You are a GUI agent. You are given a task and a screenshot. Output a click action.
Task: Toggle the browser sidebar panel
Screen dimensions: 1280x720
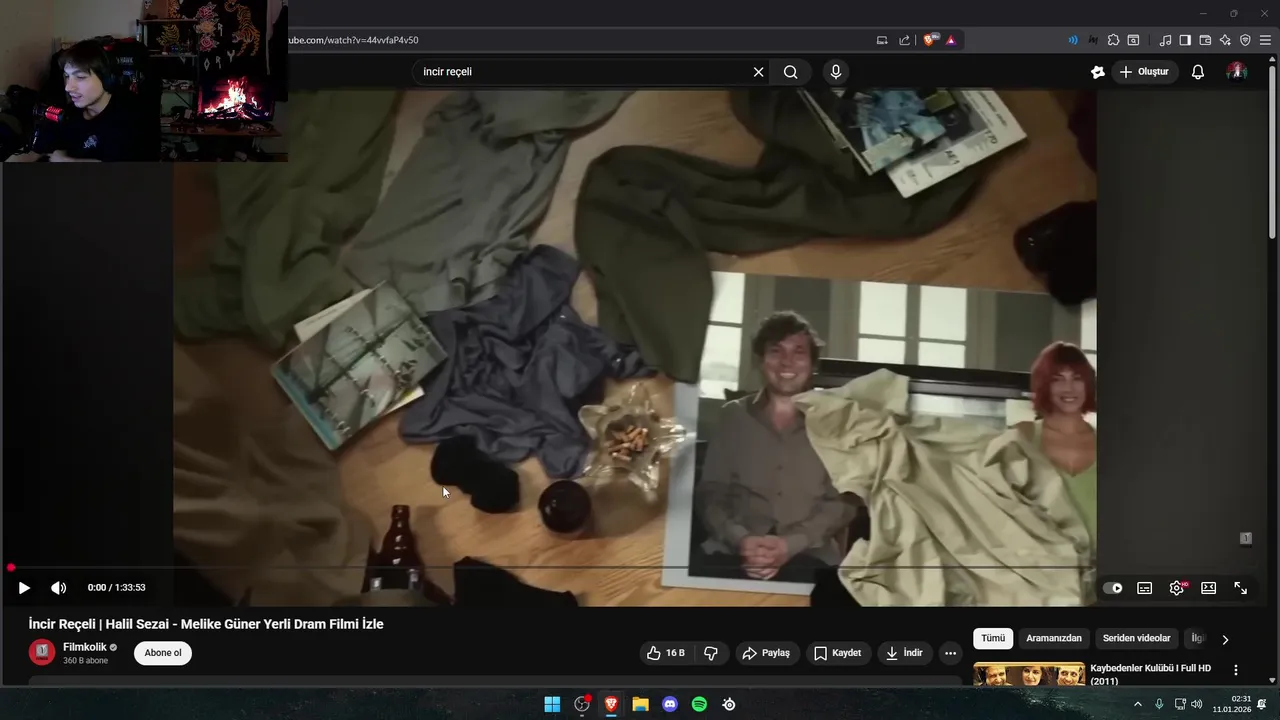[1185, 40]
